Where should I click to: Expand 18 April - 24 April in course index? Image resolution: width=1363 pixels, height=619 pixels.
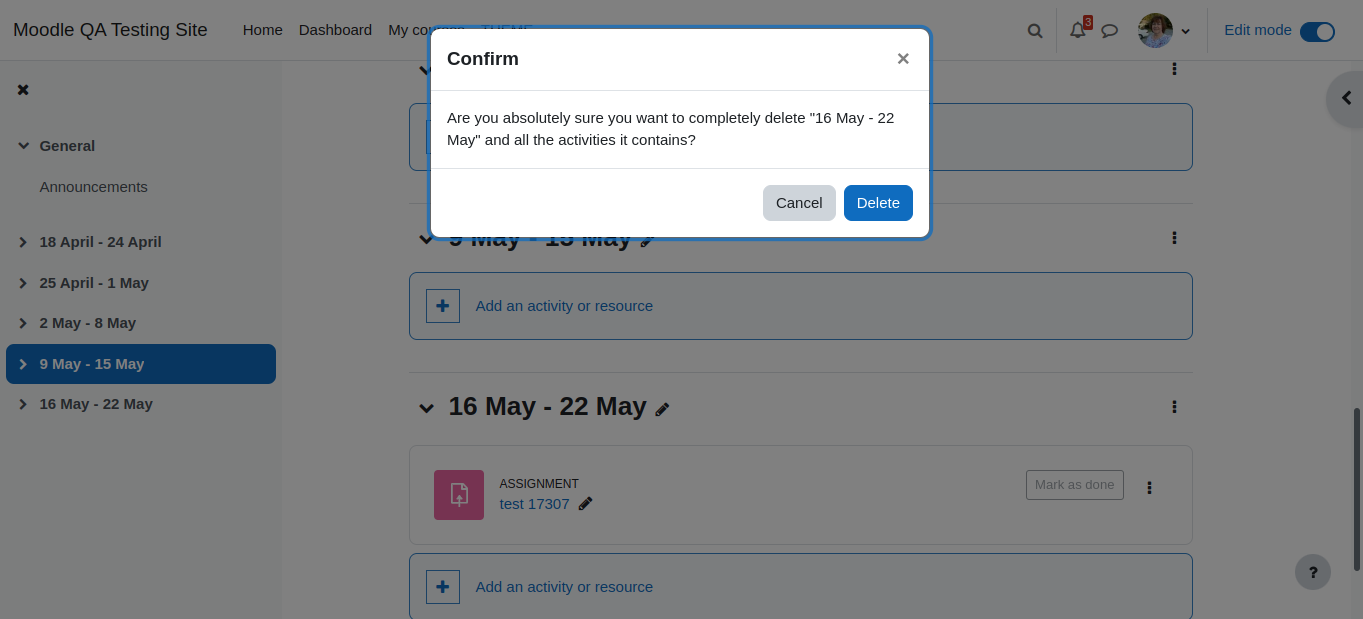coord(23,242)
